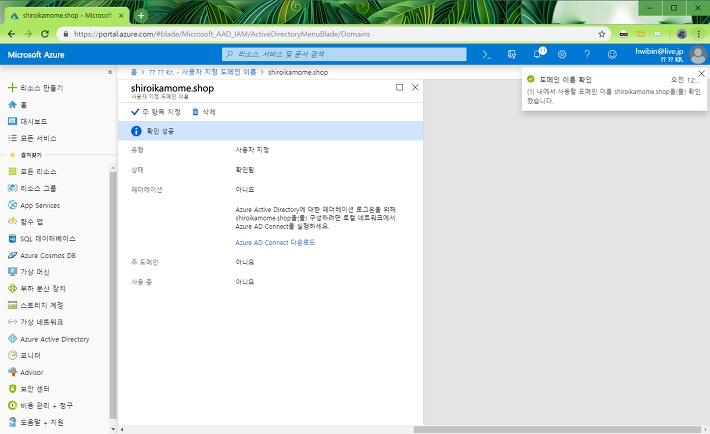Open Cloud Shell from the top bar
710x434 pixels.
(x=486, y=54)
